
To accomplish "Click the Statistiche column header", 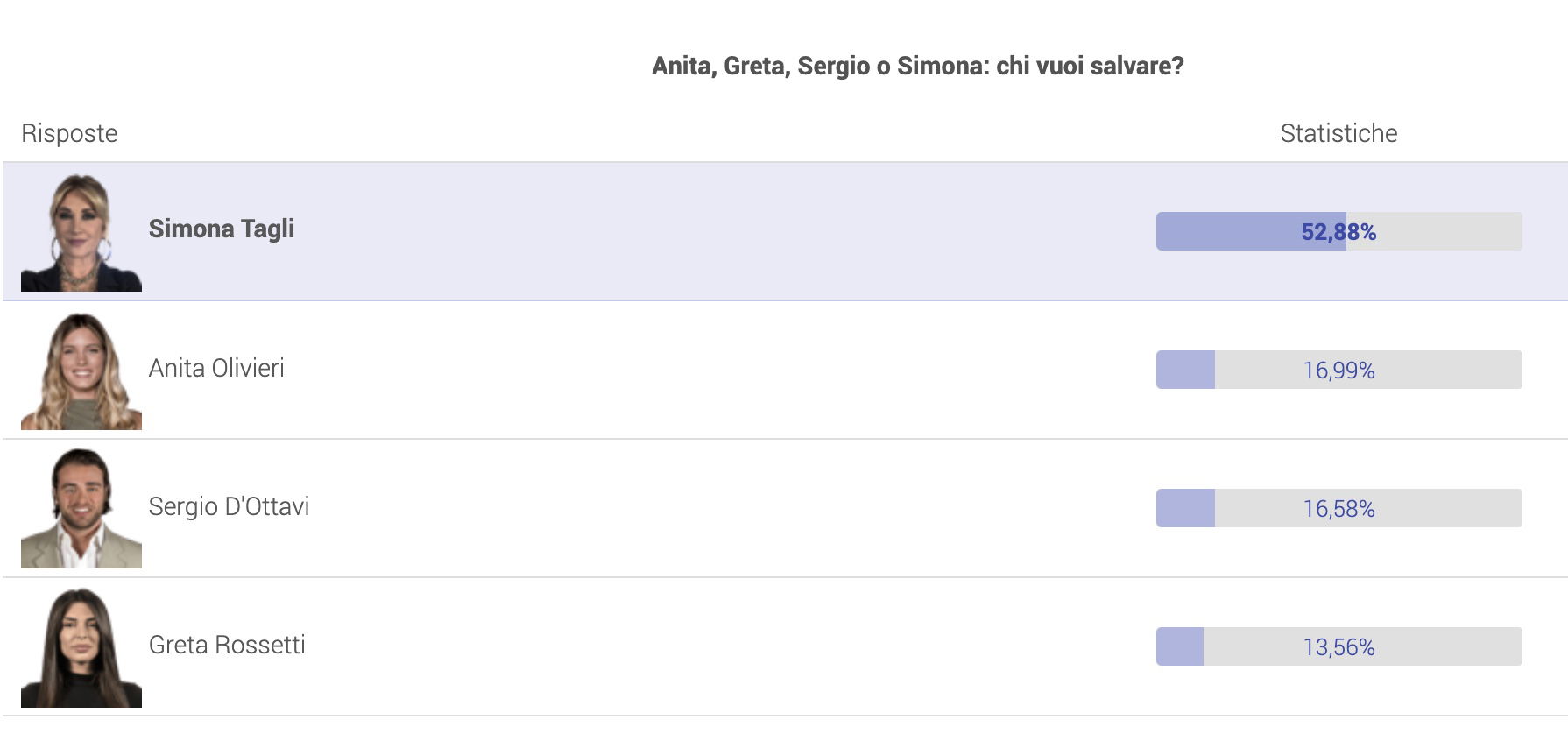I will click(x=1338, y=133).
